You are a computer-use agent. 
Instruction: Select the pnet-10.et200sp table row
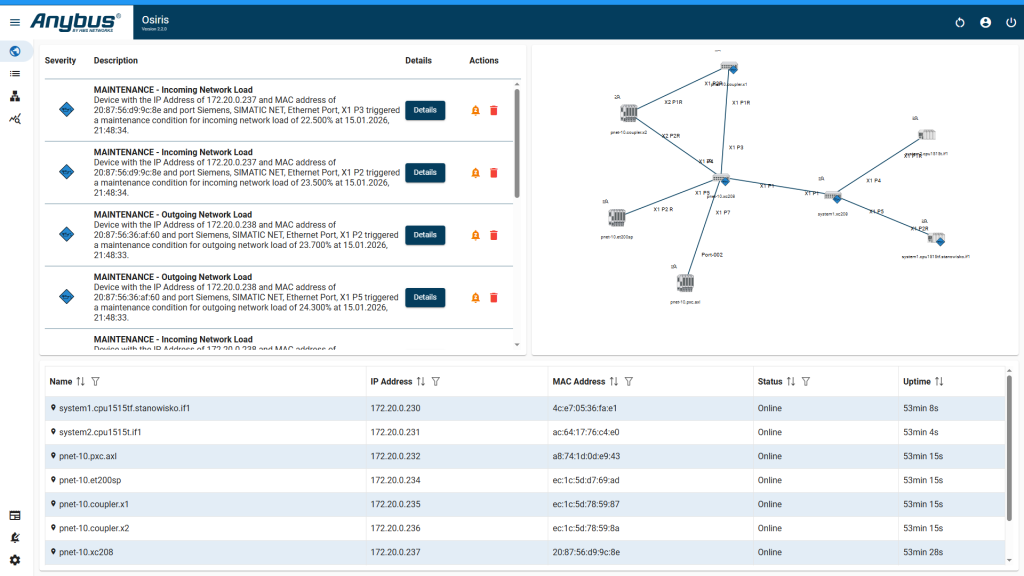coord(525,480)
